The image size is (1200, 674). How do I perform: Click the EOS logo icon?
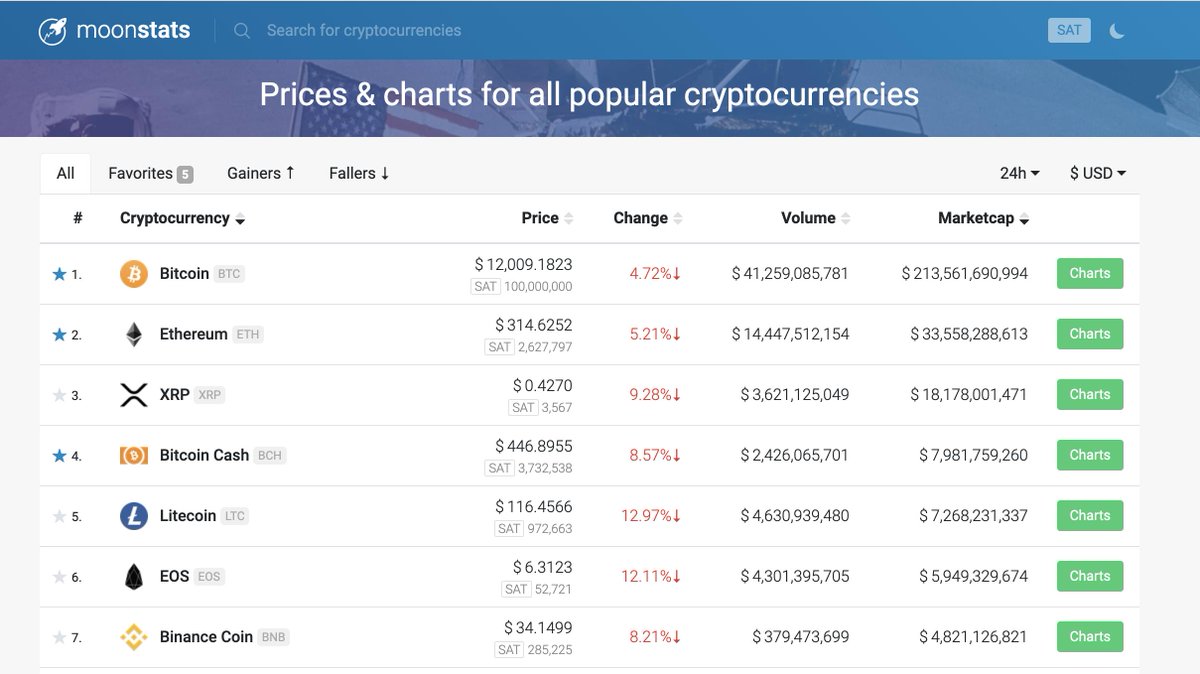[x=134, y=576]
